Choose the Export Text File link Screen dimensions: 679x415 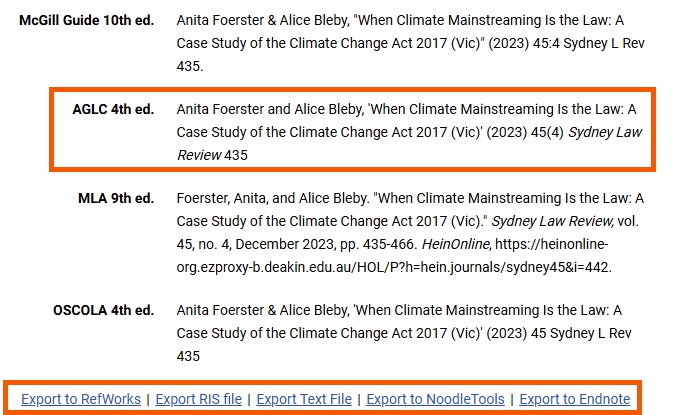(304, 399)
